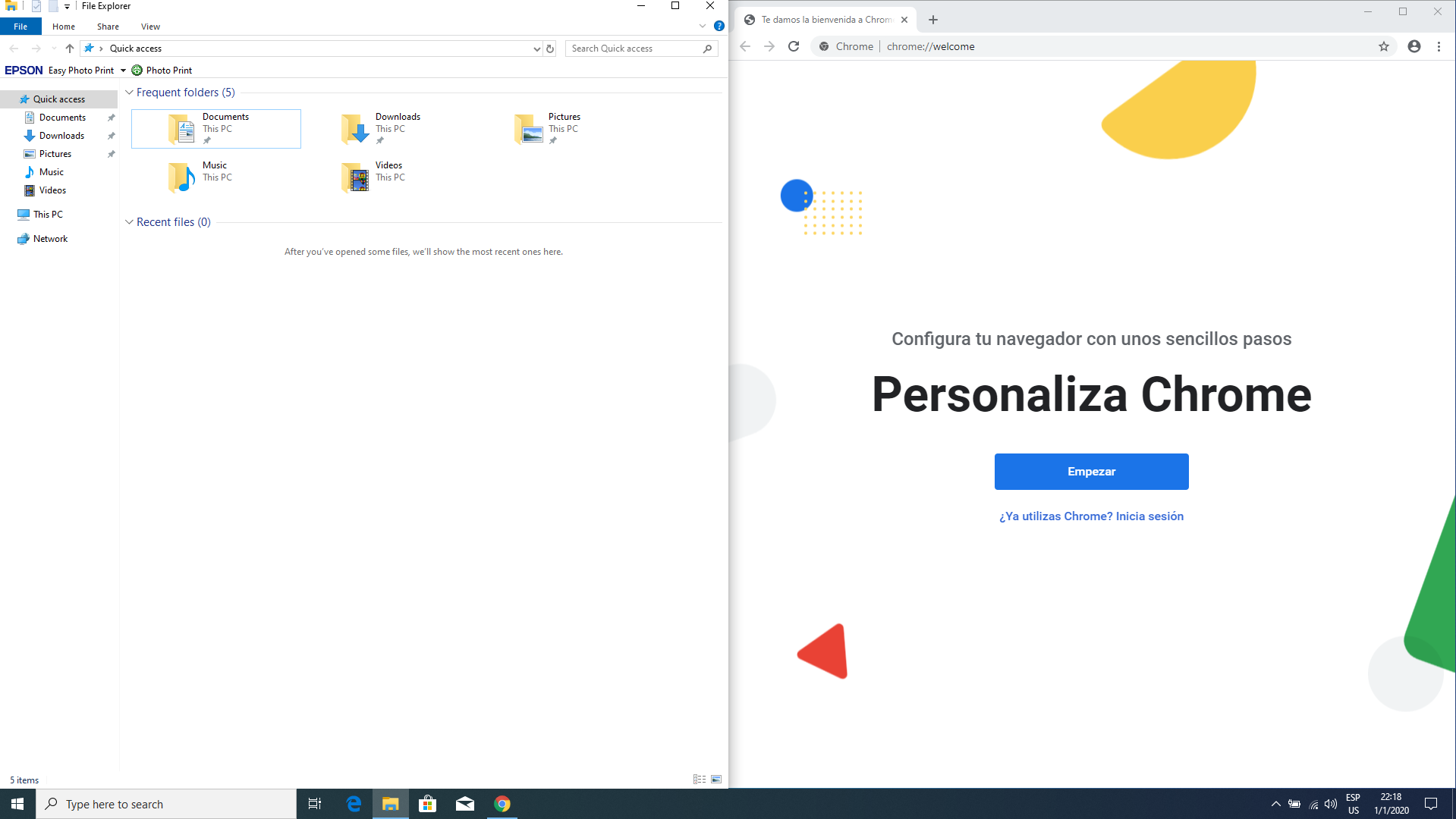Click the taskbar search box
This screenshot has width=1456, height=819.
(166, 804)
